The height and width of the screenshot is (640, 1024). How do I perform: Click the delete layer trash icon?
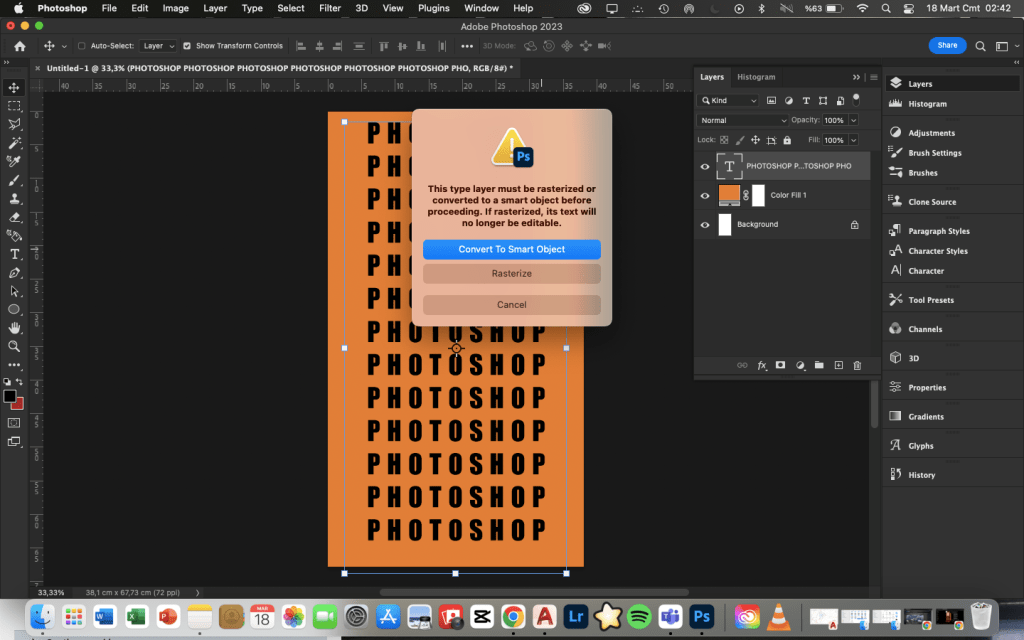pos(857,366)
